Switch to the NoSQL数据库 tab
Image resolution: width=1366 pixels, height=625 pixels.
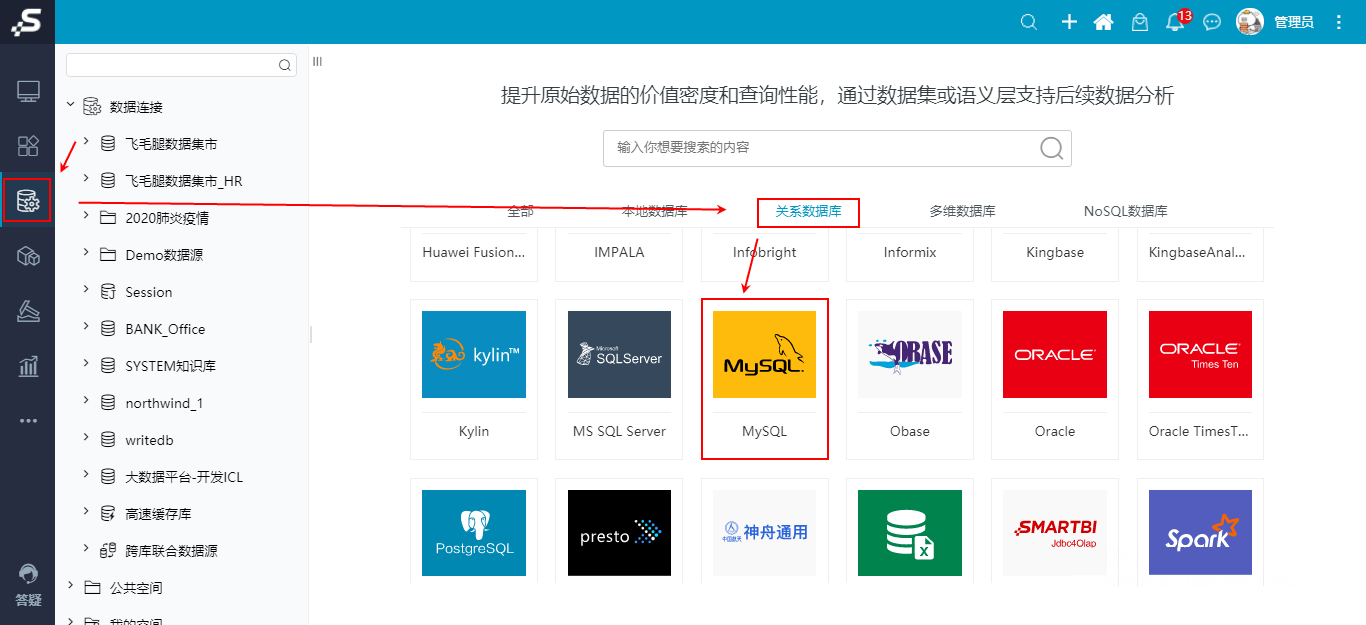point(1126,211)
